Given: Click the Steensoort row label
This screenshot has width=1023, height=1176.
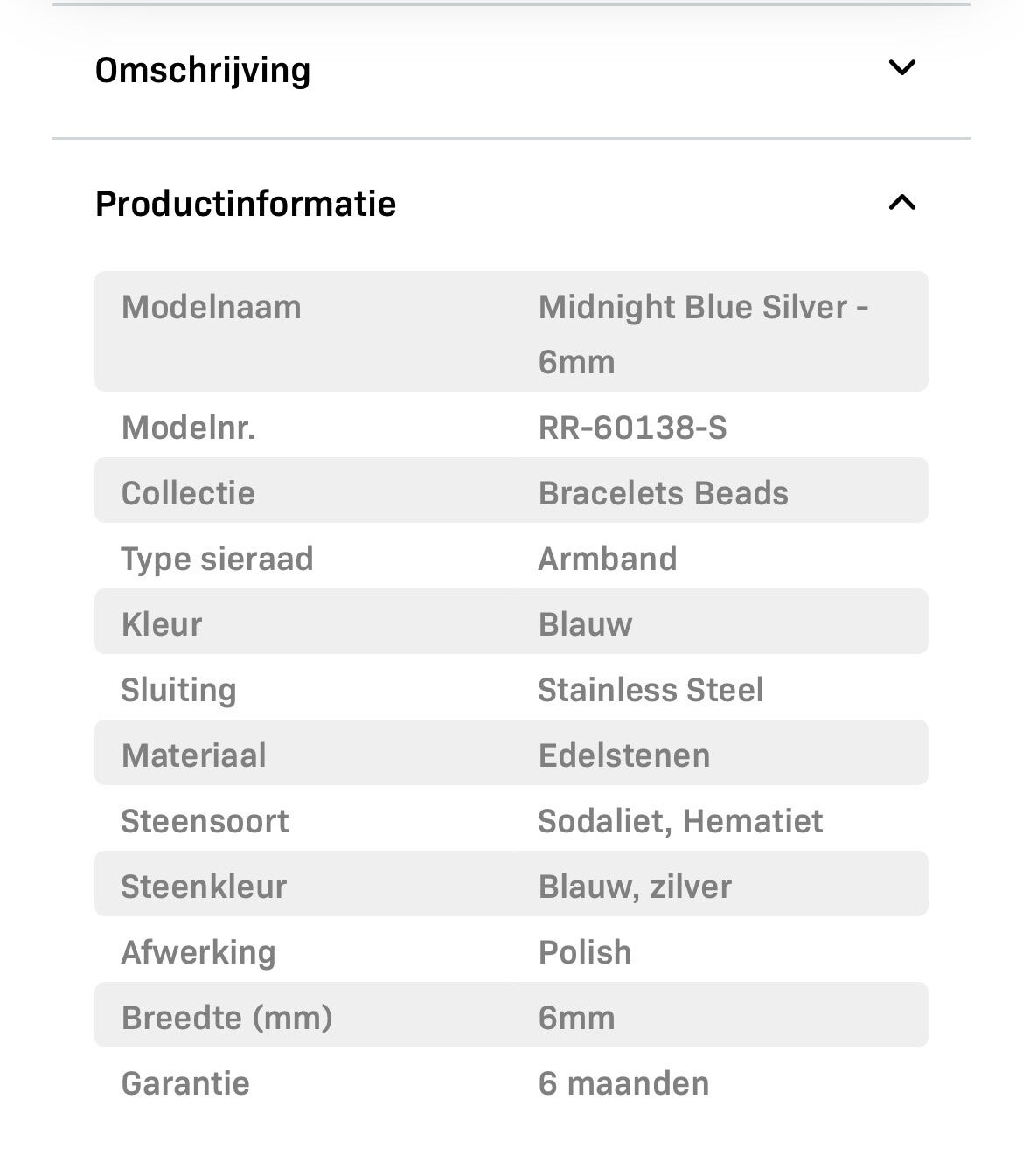Looking at the screenshot, I should [x=205, y=821].
